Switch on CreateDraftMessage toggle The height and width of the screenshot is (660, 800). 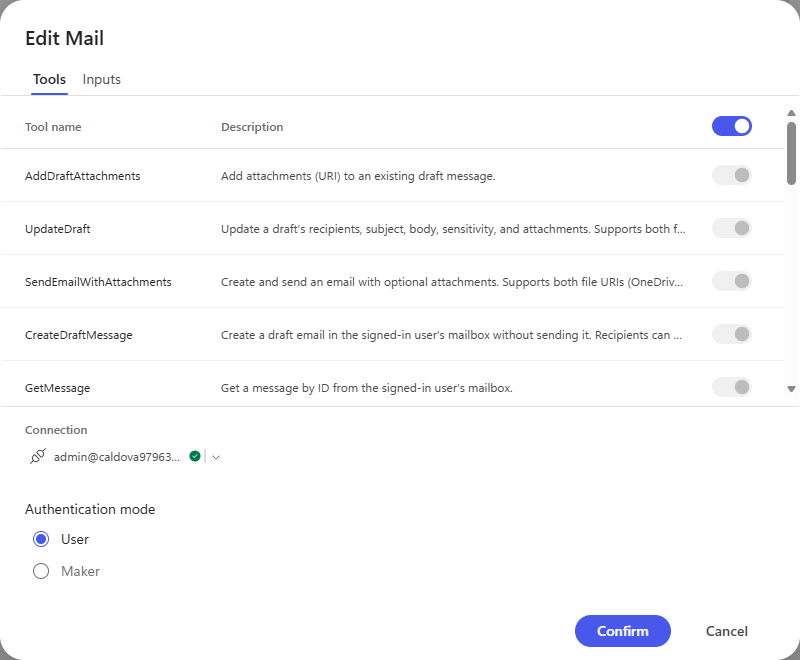click(732, 334)
